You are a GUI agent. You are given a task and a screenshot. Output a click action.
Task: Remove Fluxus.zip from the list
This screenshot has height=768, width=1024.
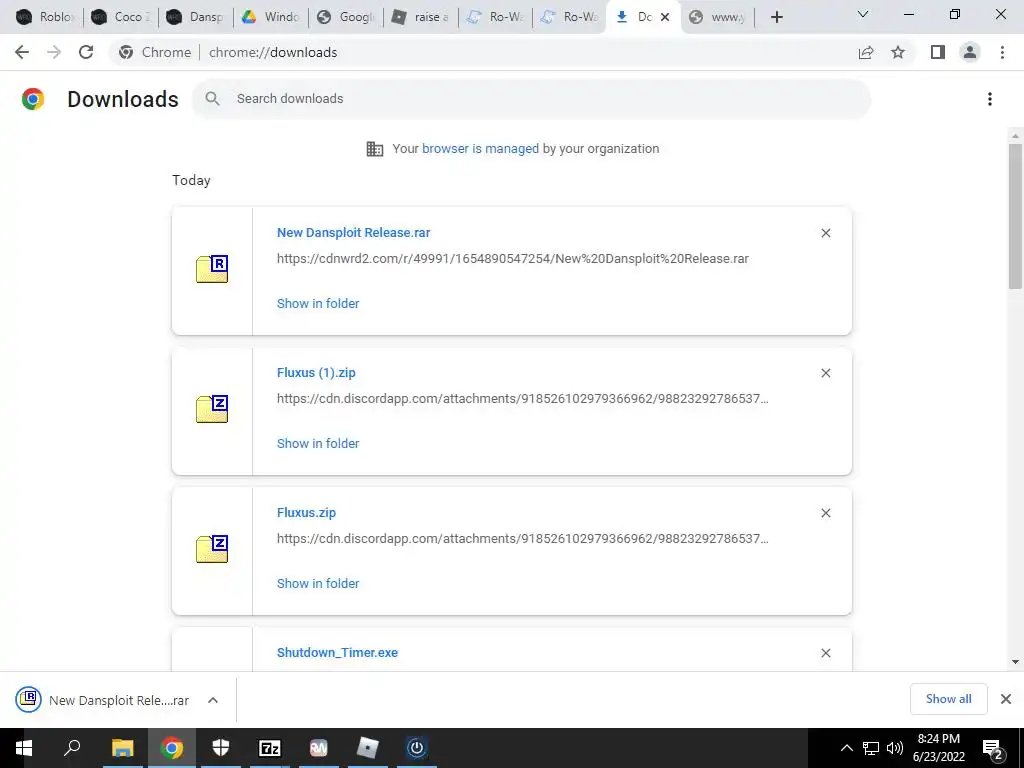pos(825,513)
